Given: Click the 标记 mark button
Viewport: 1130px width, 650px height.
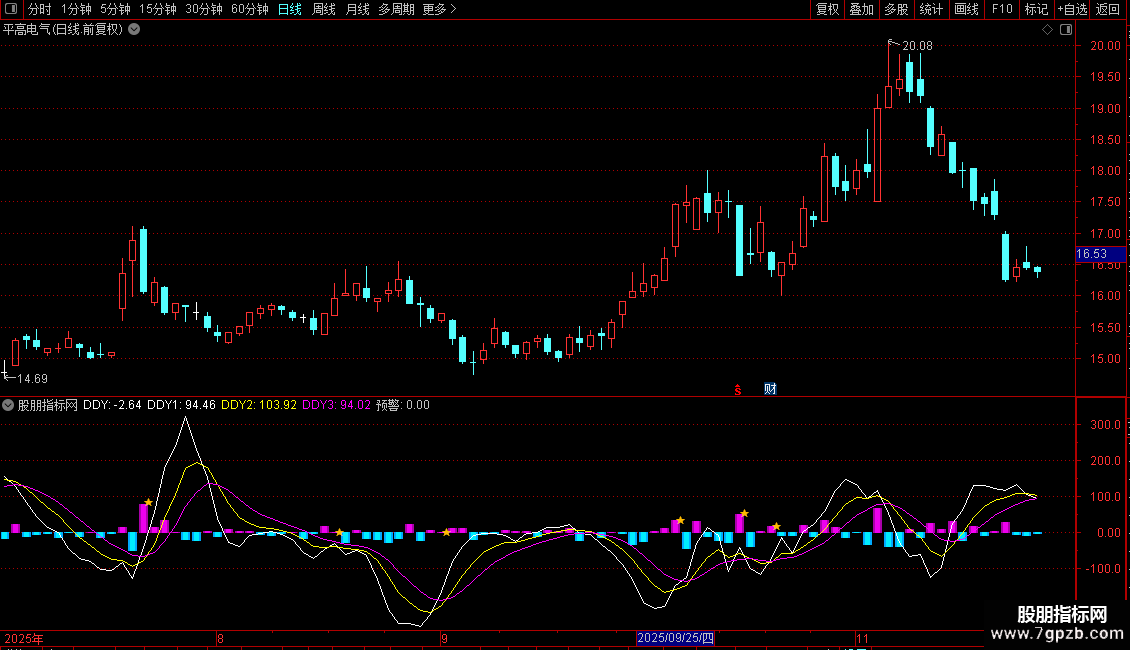Looking at the screenshot, I should (x=1036, y=9).
